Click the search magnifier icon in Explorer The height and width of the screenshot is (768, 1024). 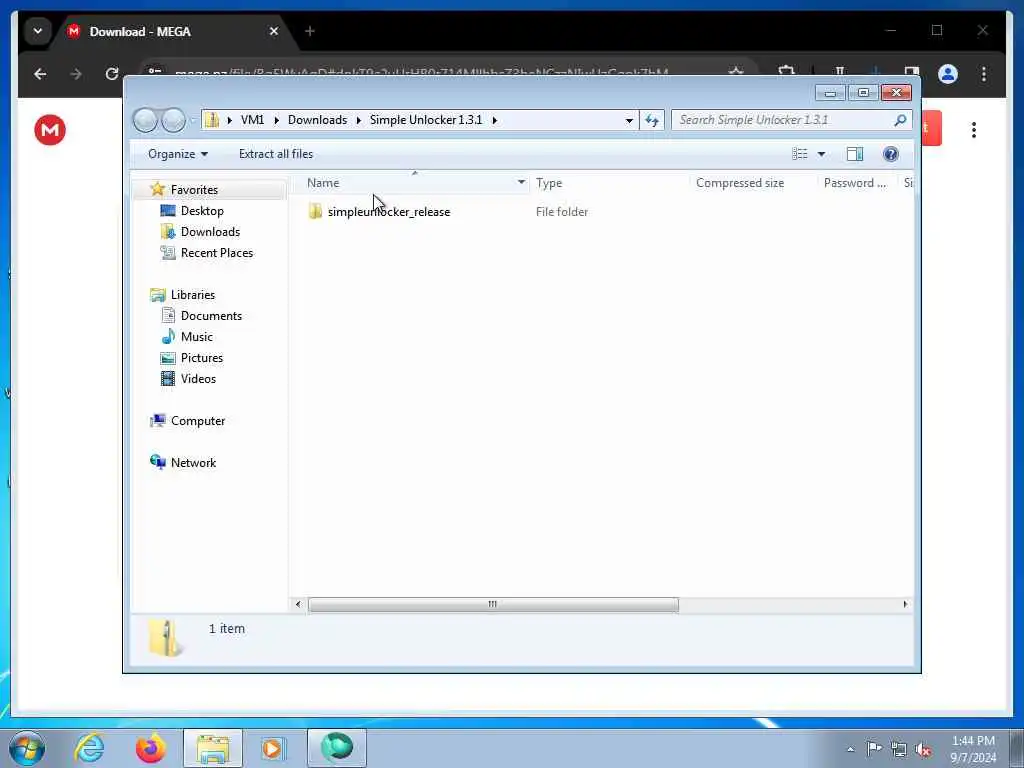(900, 120)
